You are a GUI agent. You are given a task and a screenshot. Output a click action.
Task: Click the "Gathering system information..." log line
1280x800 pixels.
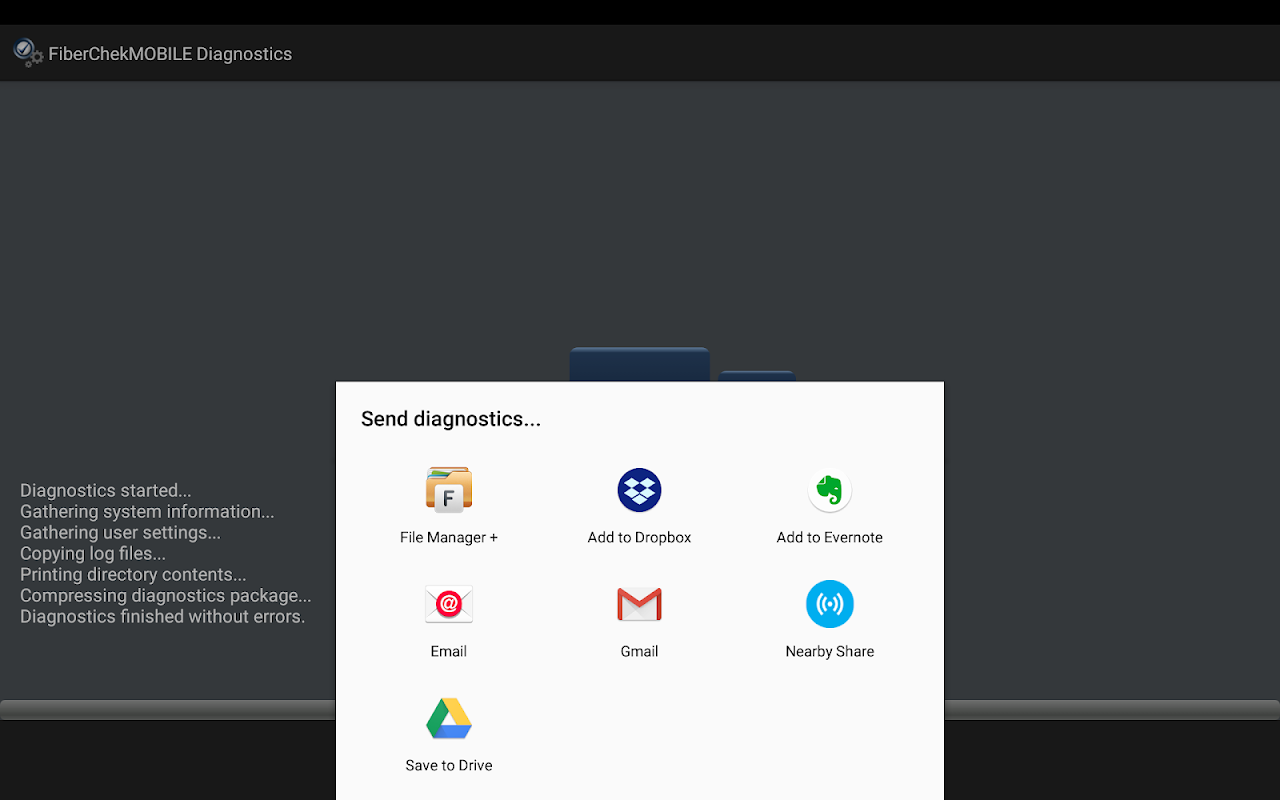pos(147,511)
